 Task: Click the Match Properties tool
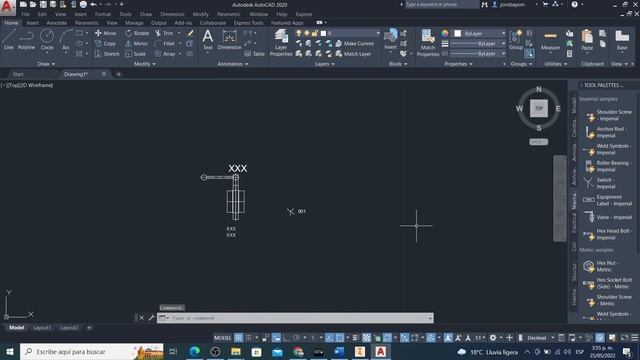(x=428, y=42)
